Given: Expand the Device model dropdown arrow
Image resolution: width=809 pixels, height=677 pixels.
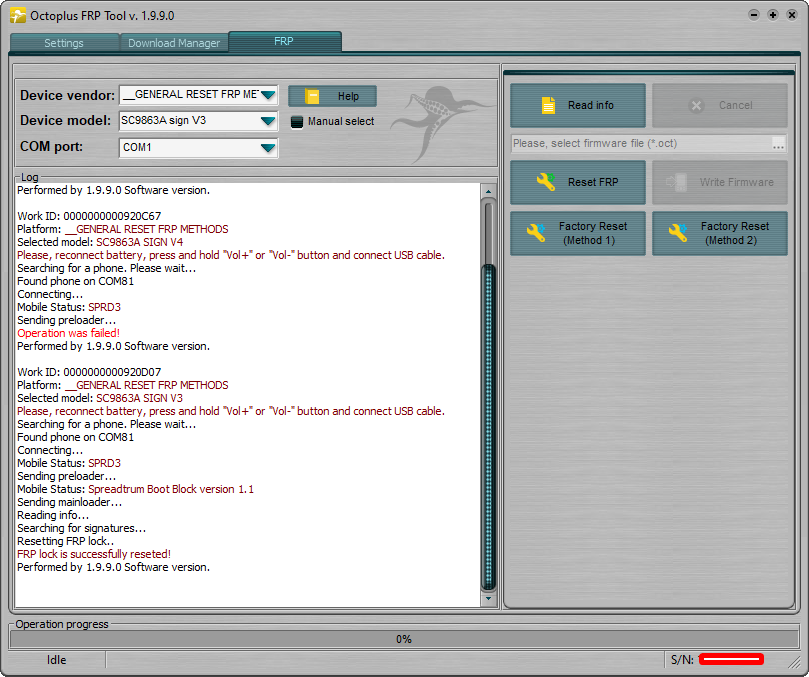Looking at the screenshot, I should 268,121.
